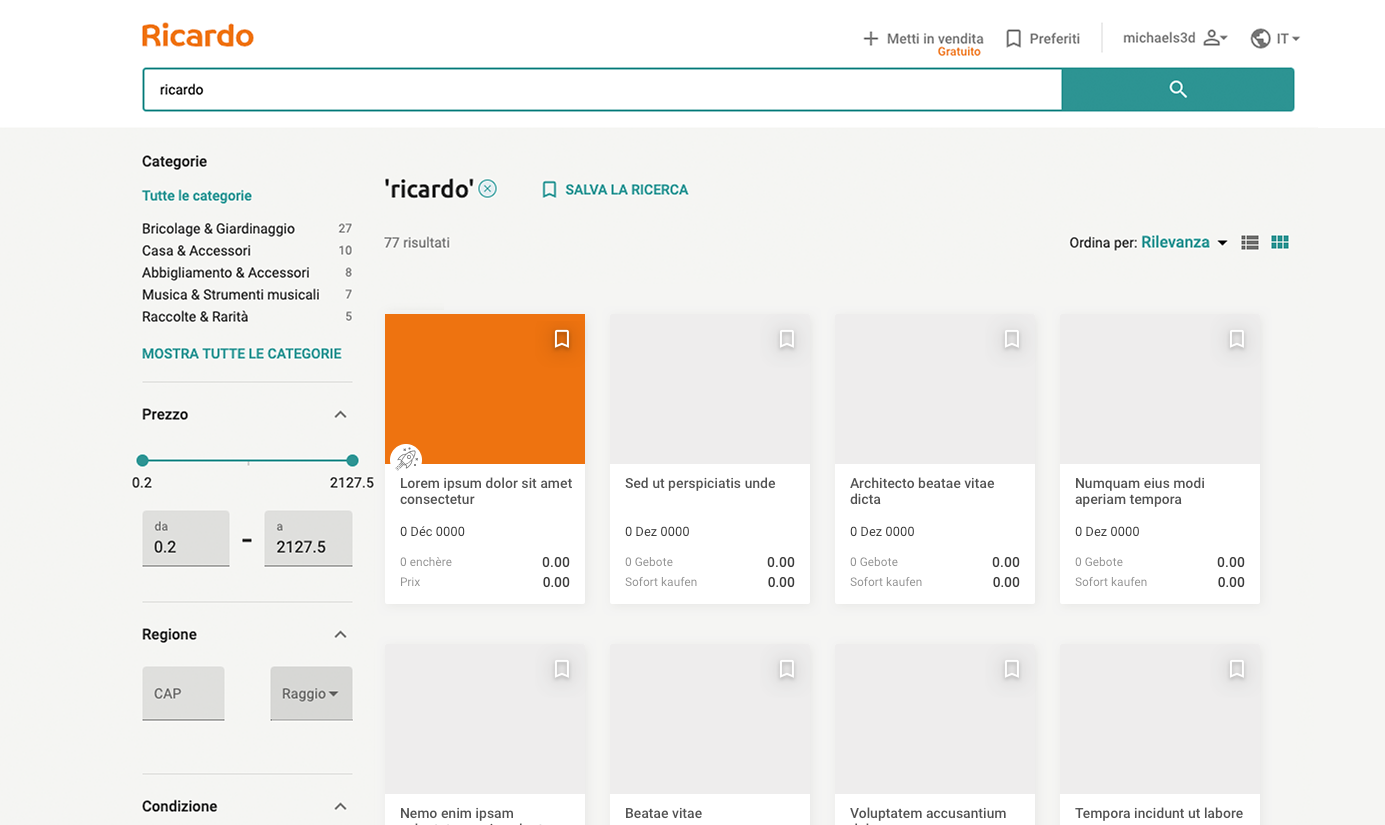Click the 'a' maximum price field
The height and width of the screenshot is (825, 1385).
point(308,538)
